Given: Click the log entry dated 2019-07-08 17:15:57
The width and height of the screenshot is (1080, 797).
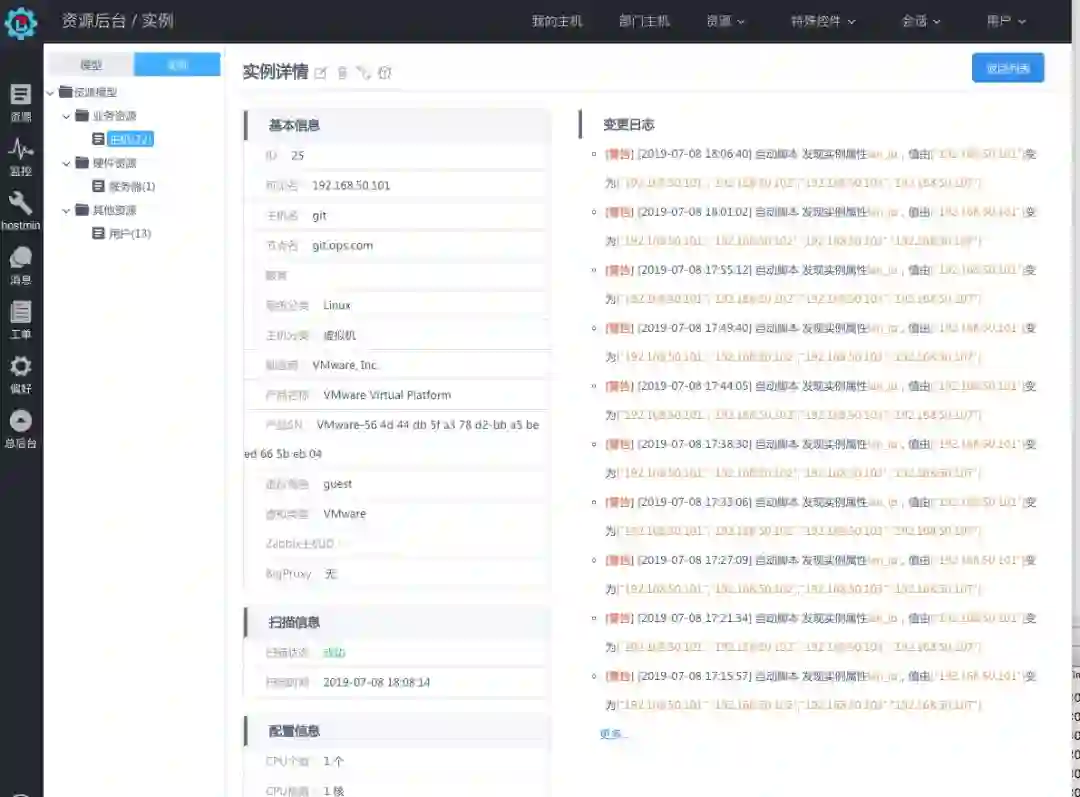Looking at the screenshot, I should pyautogui.click(x=820, y=690).
